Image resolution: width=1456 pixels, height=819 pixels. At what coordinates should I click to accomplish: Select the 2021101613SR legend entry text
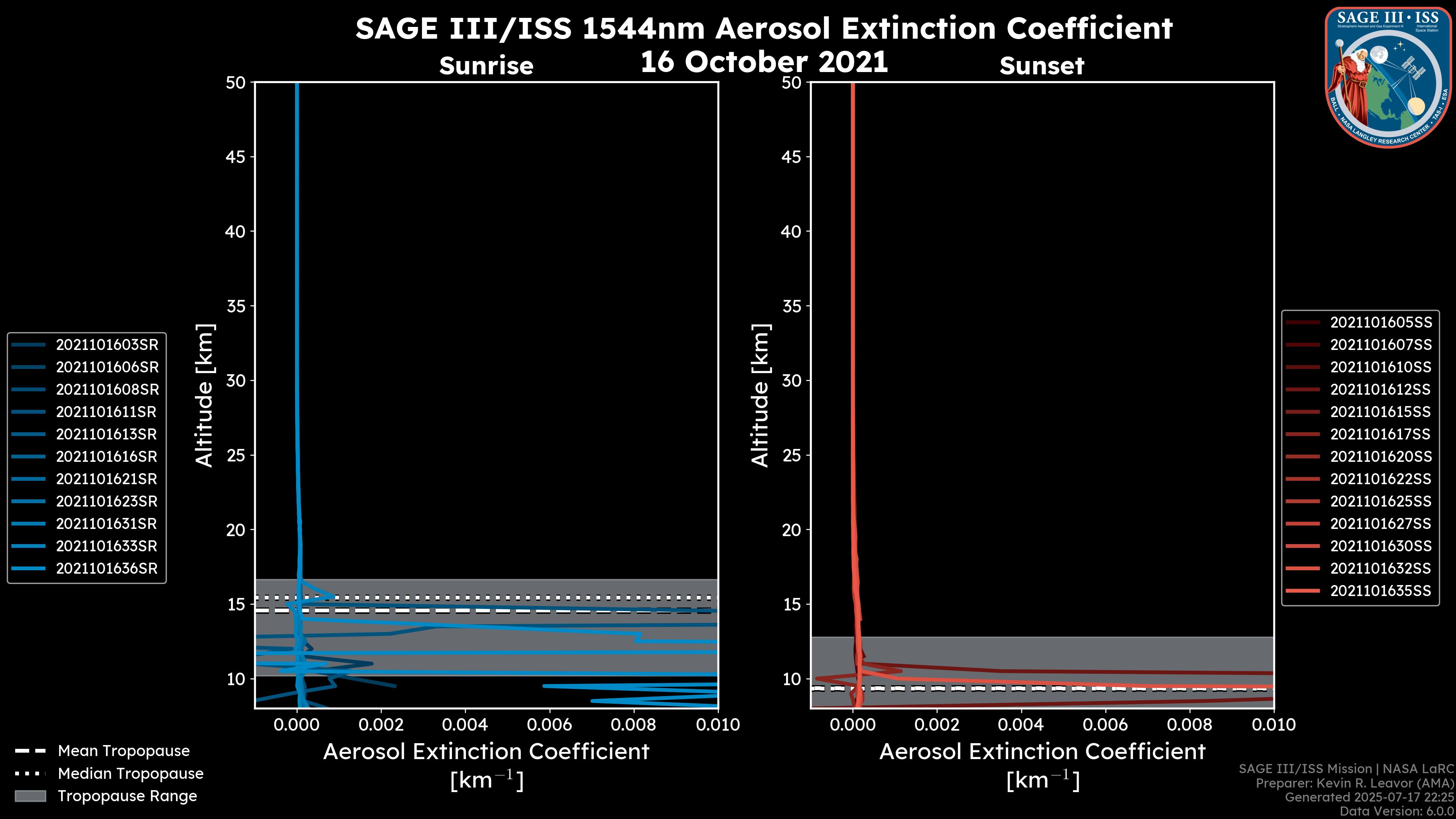coord(106,435)
